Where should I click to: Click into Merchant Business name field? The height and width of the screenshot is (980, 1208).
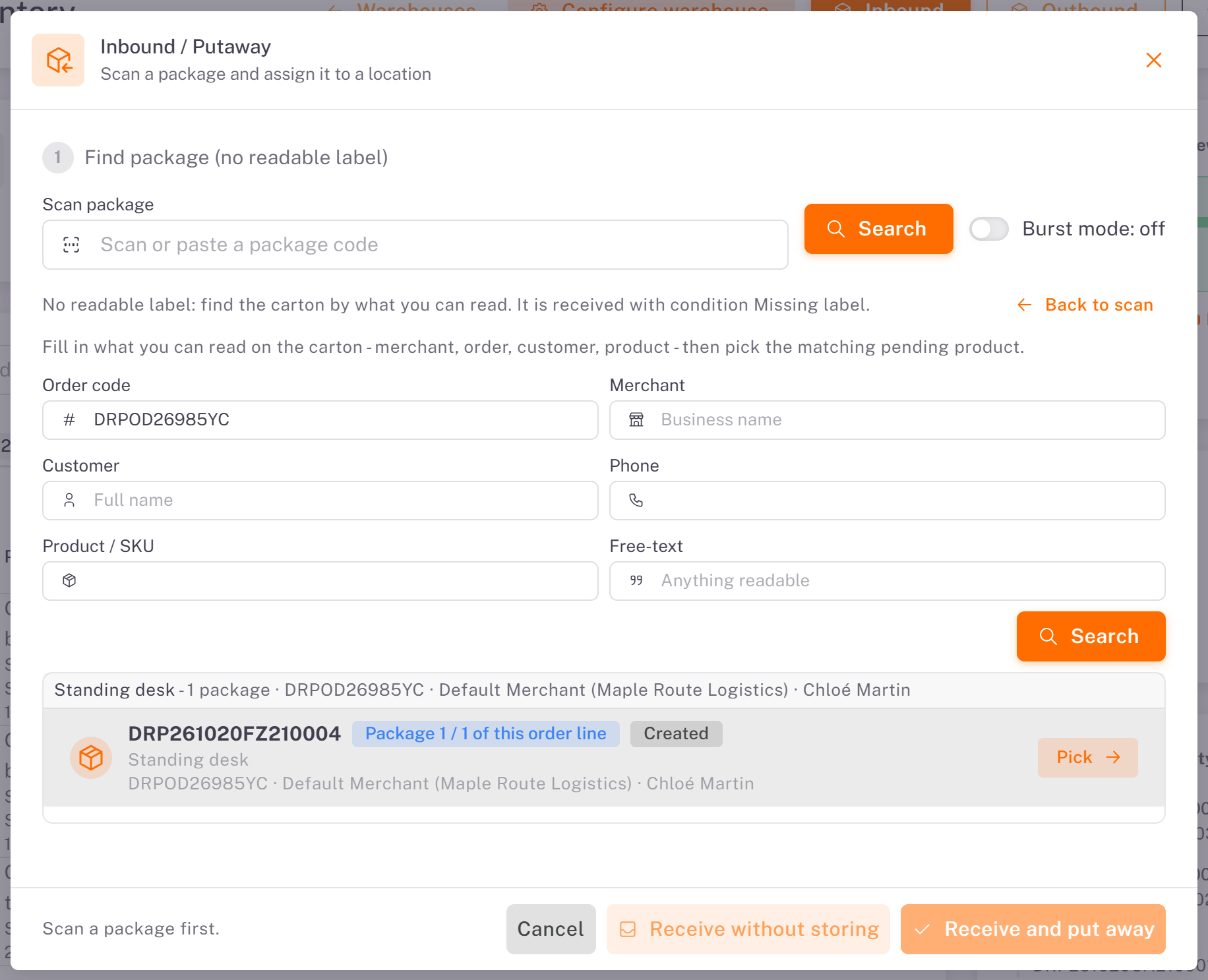coord(888,420)
